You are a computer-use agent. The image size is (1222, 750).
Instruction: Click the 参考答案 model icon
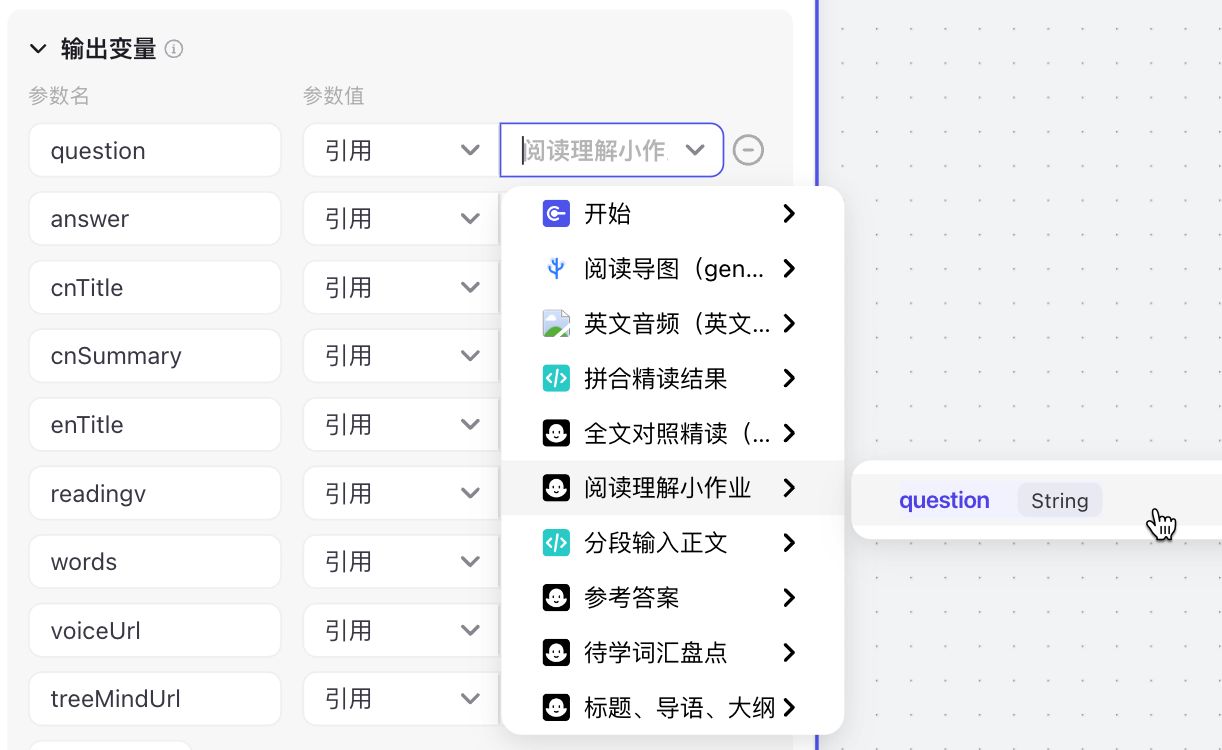point(556,598)
